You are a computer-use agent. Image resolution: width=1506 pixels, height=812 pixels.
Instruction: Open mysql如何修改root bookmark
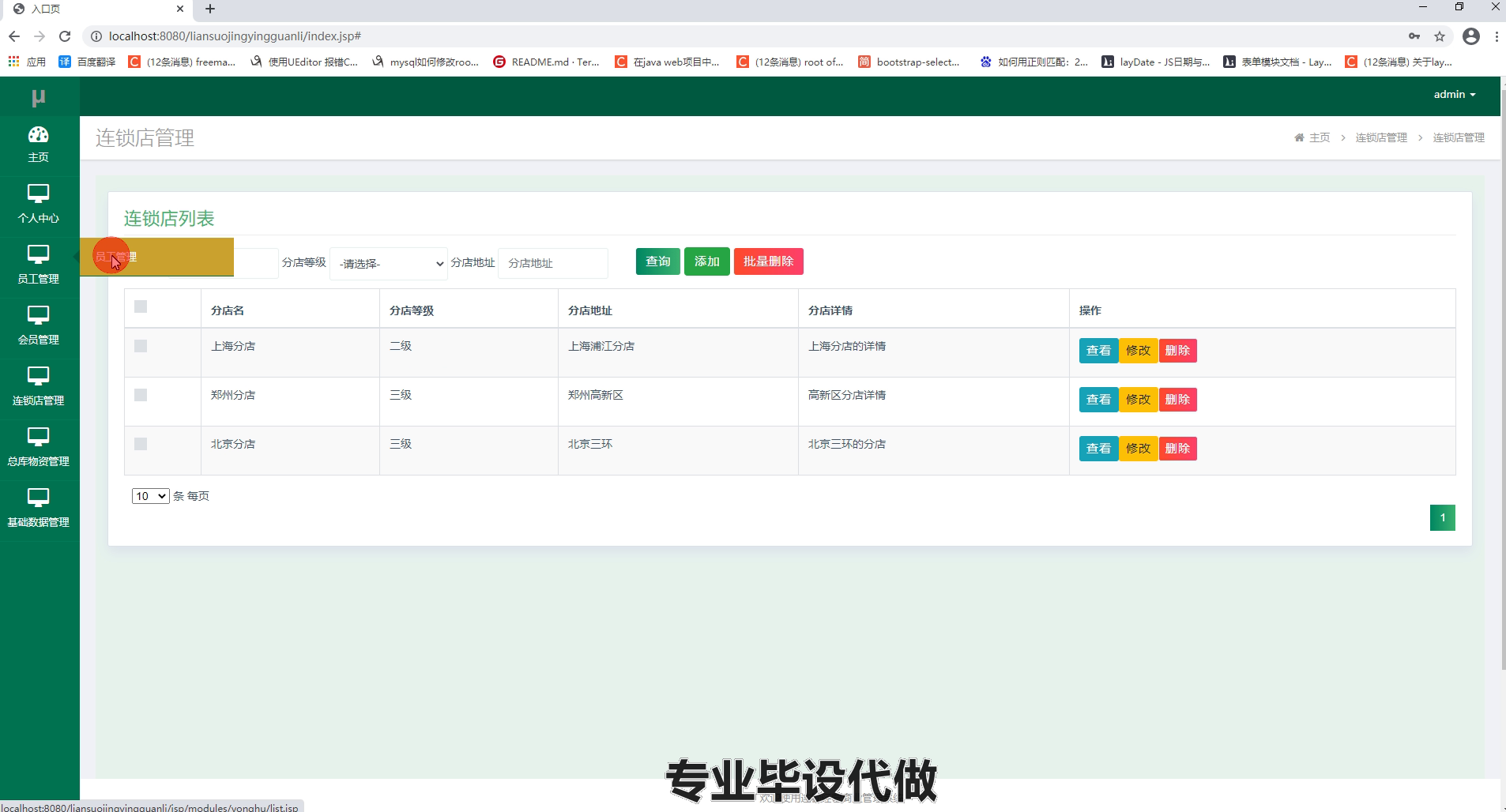coord(425,62)
